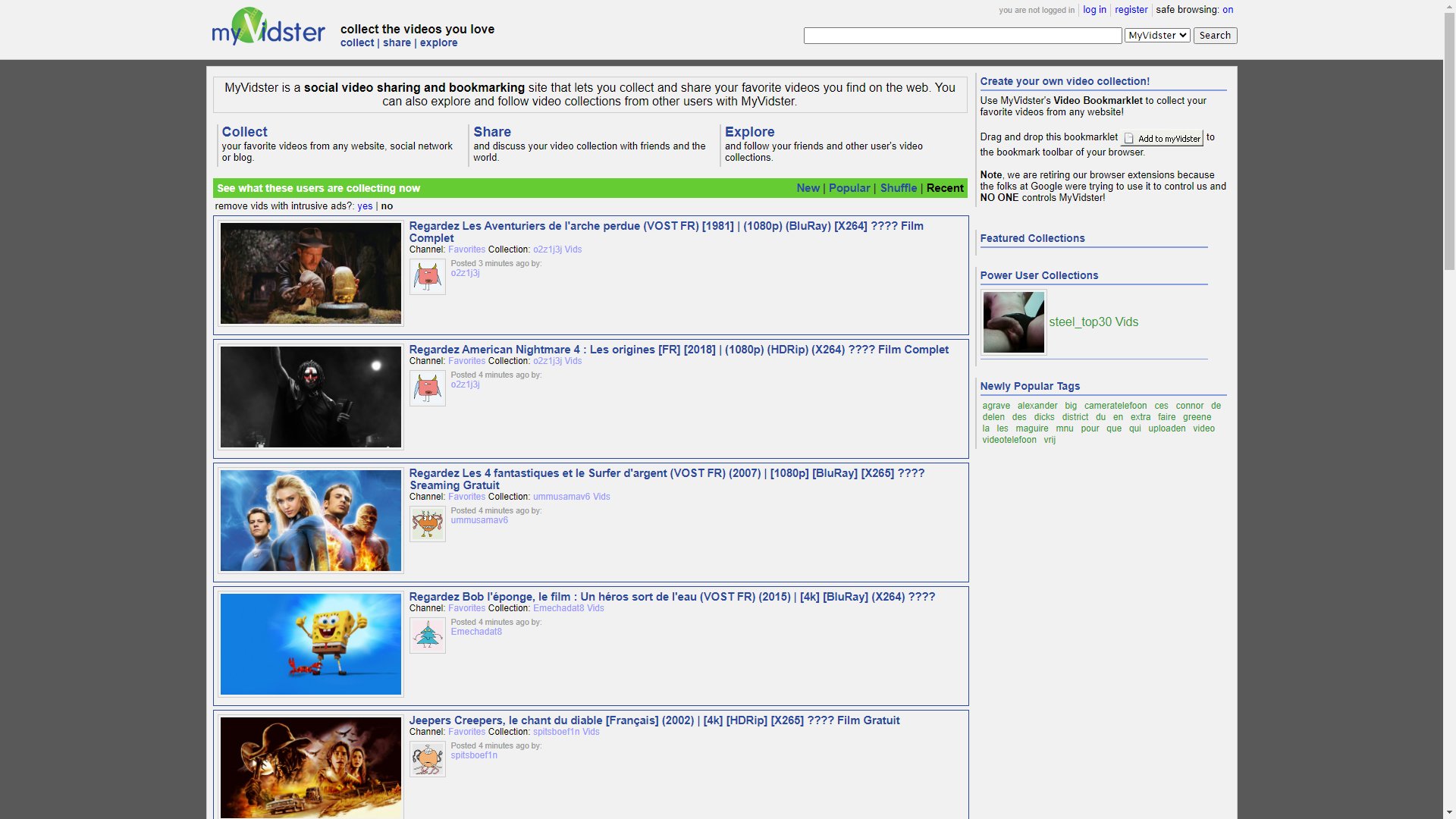This screenshot has height=819, width=1456.
Task: Open the Jeepers Creepers video thumbnail
Action: point(311,767)
